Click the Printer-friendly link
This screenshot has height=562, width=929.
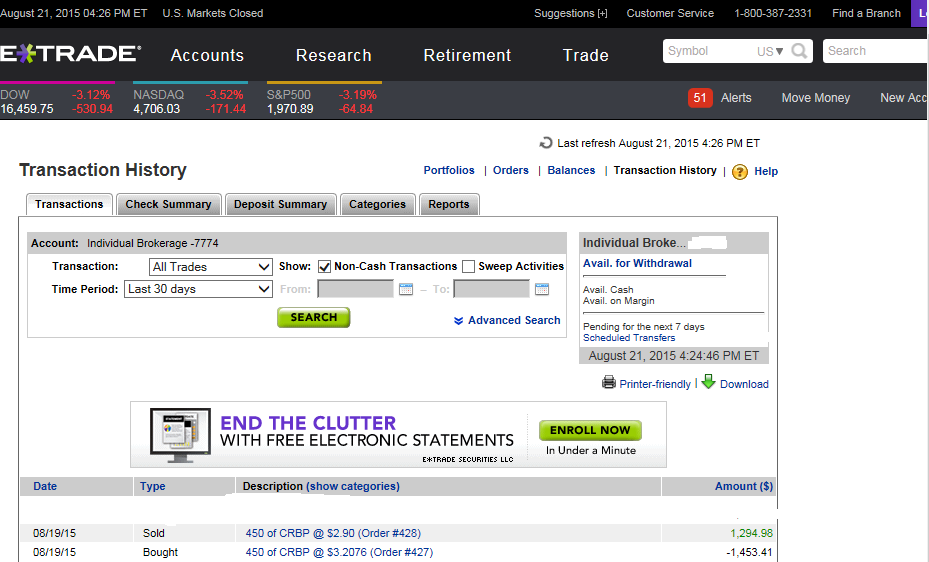point(655,384)
